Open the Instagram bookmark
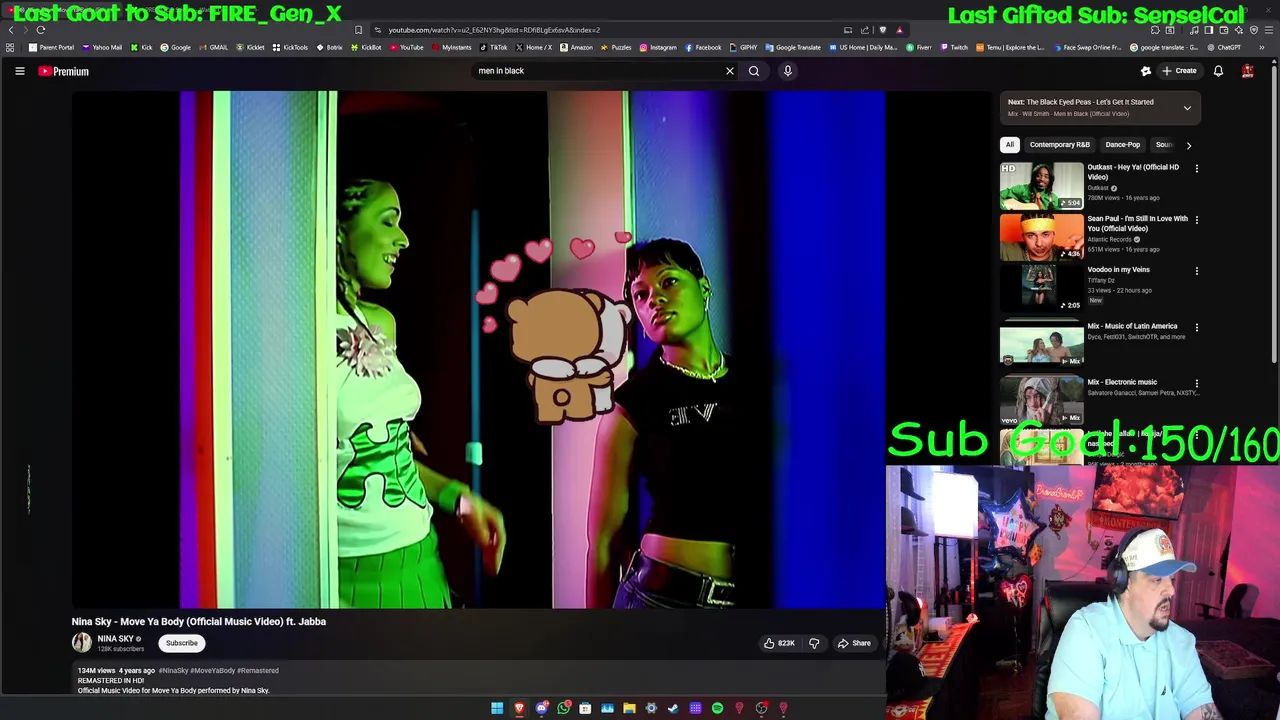The height and width of the screenshot is (720, 1280). (658, 47)
